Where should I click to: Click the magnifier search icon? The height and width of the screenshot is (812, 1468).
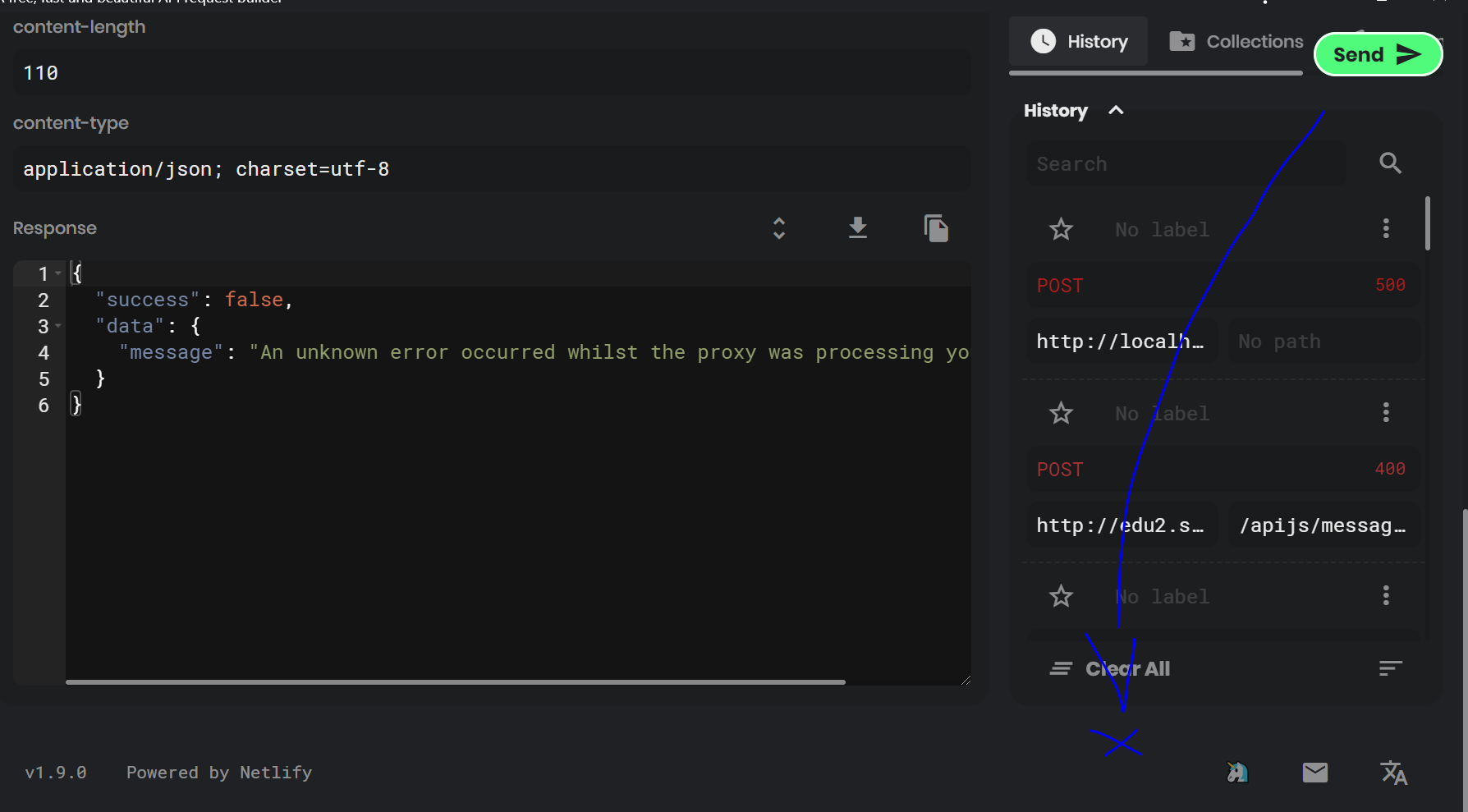point(1390,163)
